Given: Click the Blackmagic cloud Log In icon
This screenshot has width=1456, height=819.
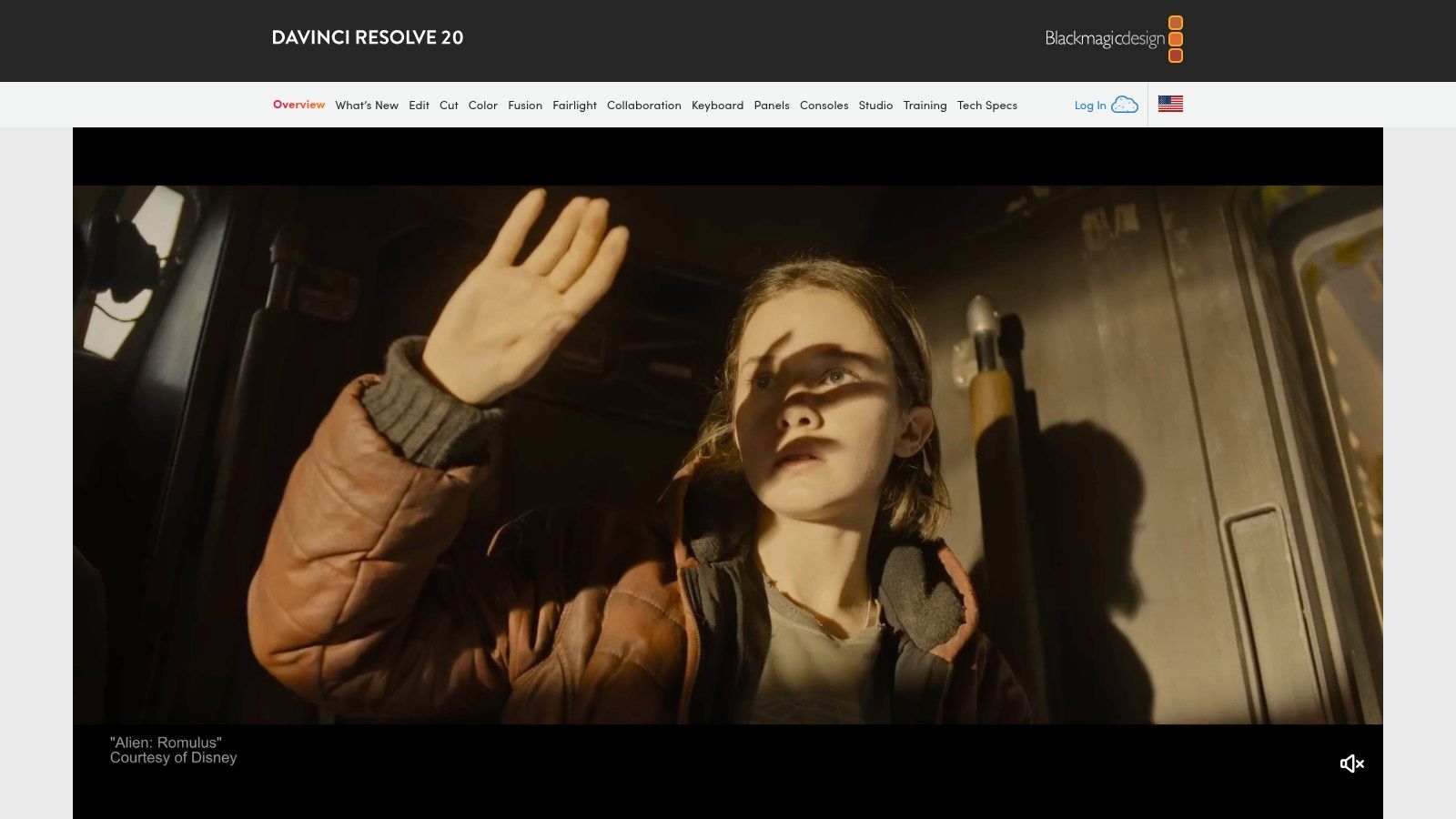Looking at the screenshot, I should coord(1125,104).
